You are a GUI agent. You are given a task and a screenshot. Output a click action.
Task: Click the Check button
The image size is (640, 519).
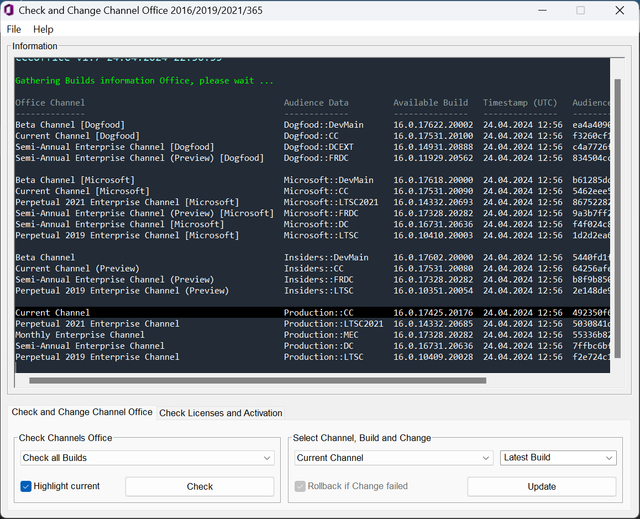point(200,487)
